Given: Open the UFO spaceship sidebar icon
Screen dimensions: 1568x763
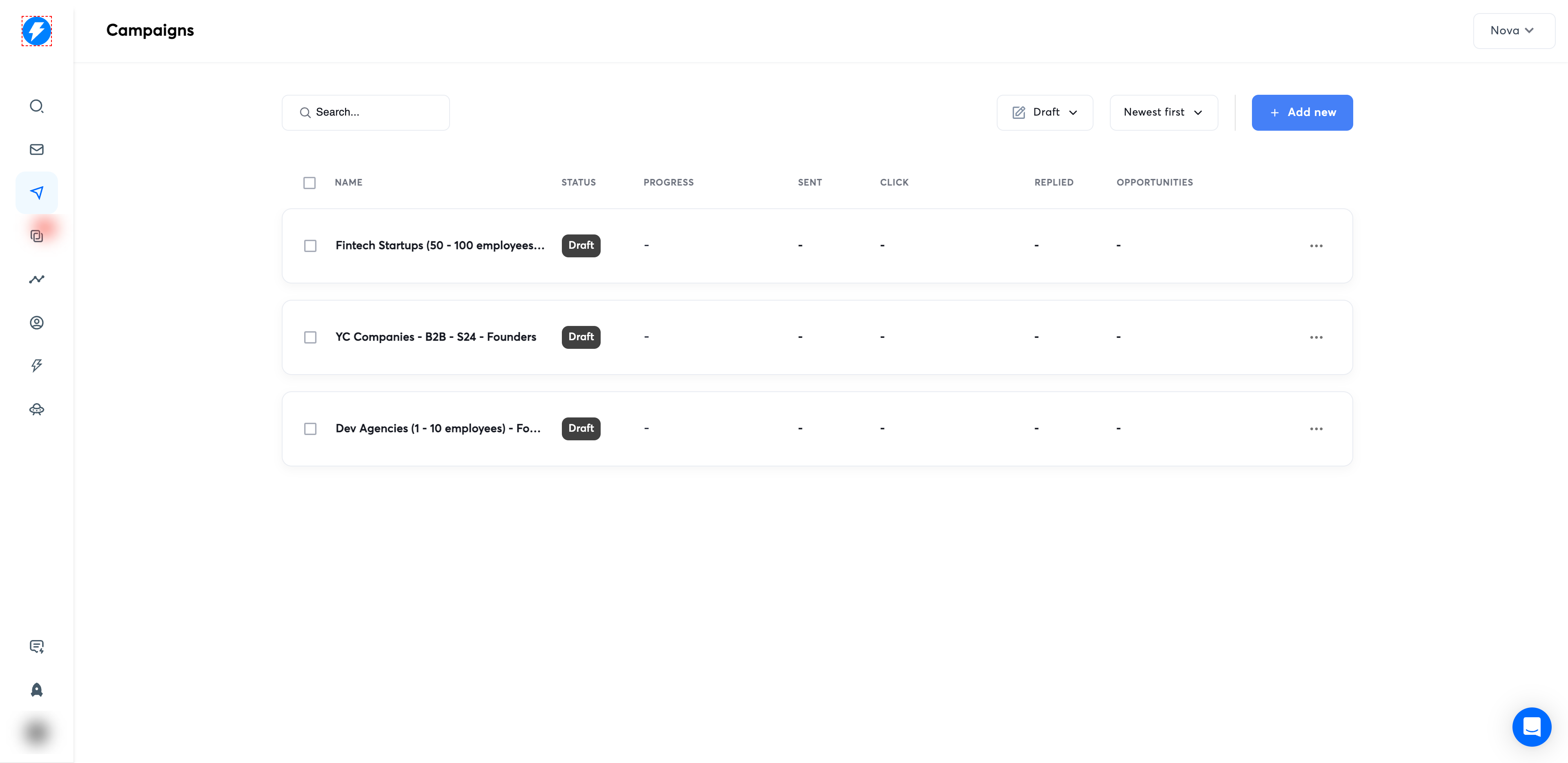Looking at the screenshot, I should point(36,409).
